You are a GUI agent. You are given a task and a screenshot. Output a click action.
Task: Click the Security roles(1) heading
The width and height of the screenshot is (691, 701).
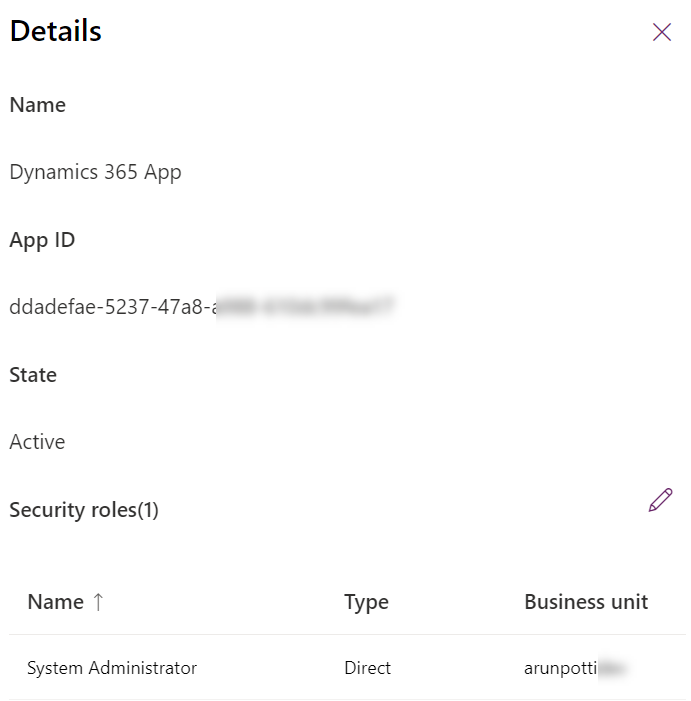[84, 510]
